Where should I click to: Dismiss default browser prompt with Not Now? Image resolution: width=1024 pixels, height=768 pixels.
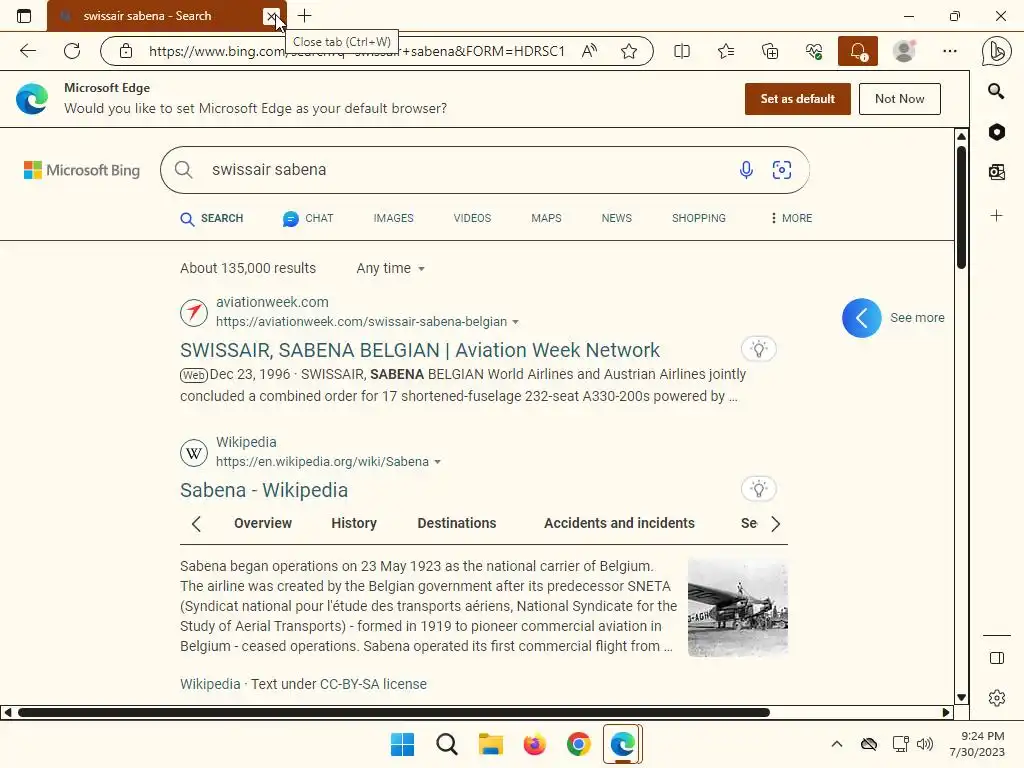899,99
